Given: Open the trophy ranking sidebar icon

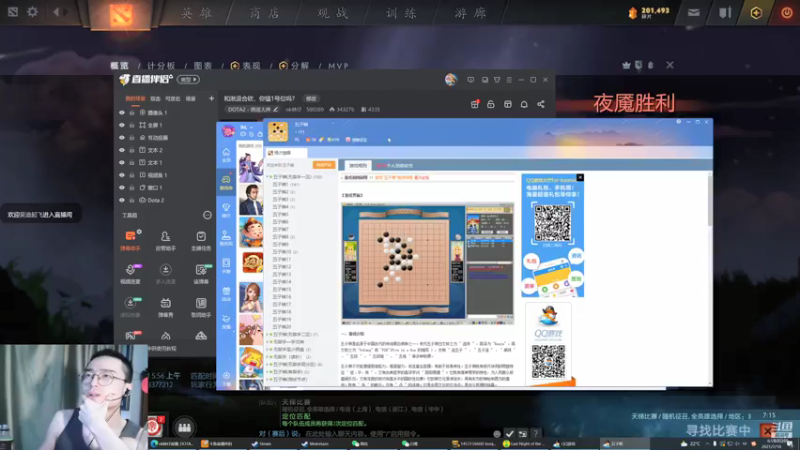Looking at the screenshot, I should coord(226,209).
